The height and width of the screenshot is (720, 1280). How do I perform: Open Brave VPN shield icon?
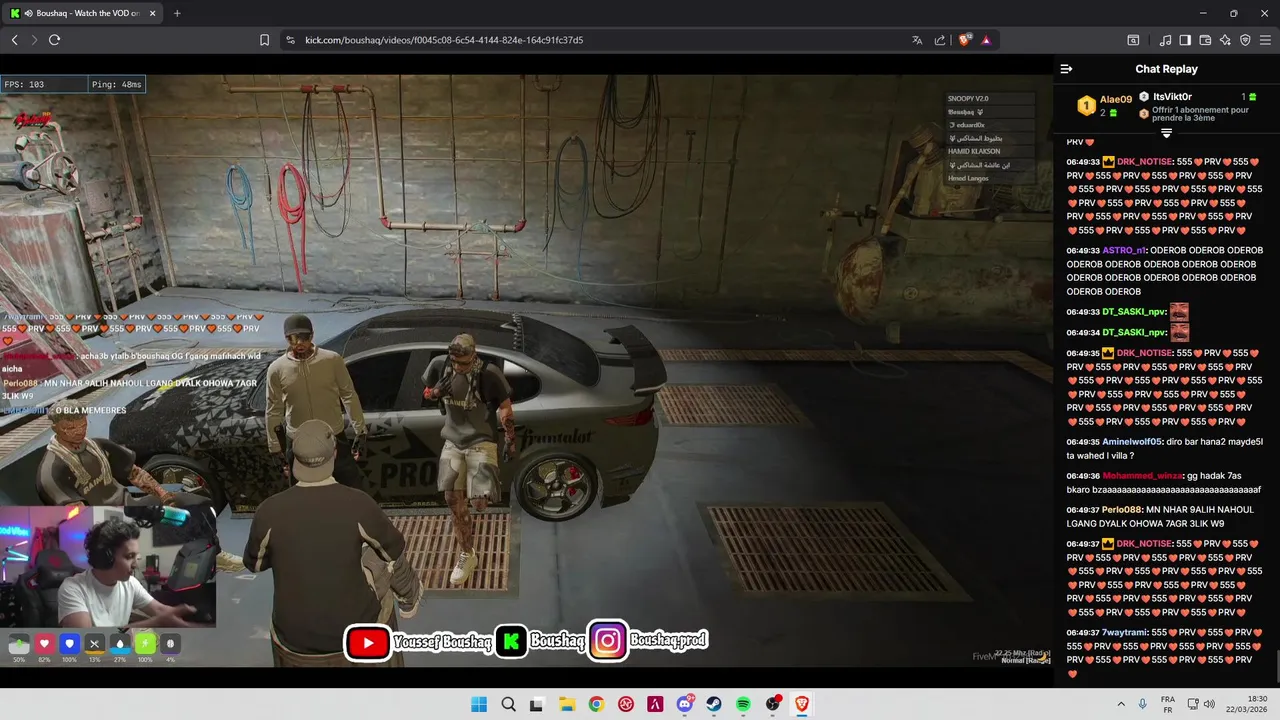[x=1245, y=40]
